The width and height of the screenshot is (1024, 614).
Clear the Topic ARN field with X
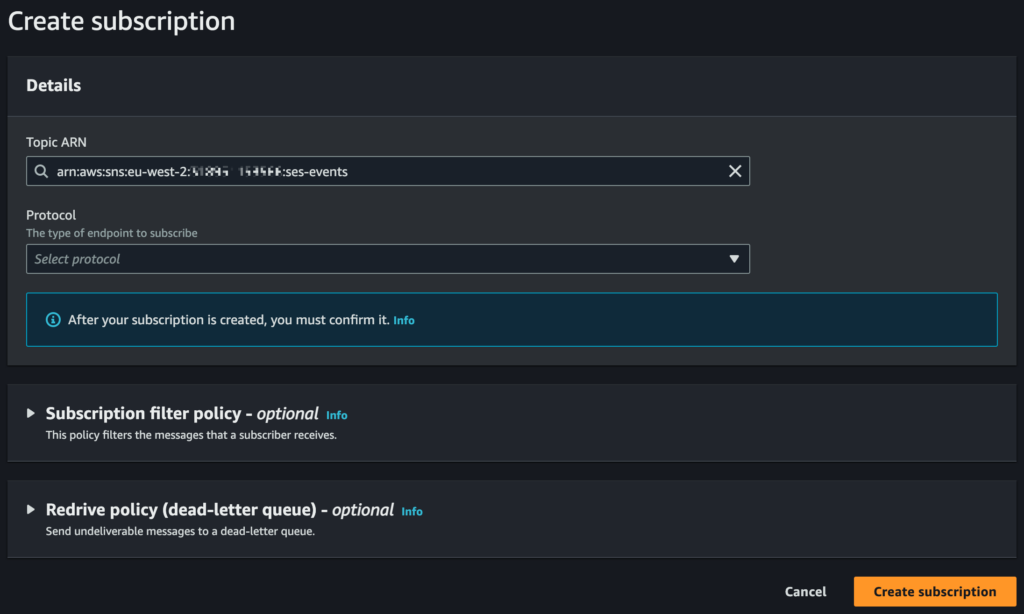tap(735, 172)
